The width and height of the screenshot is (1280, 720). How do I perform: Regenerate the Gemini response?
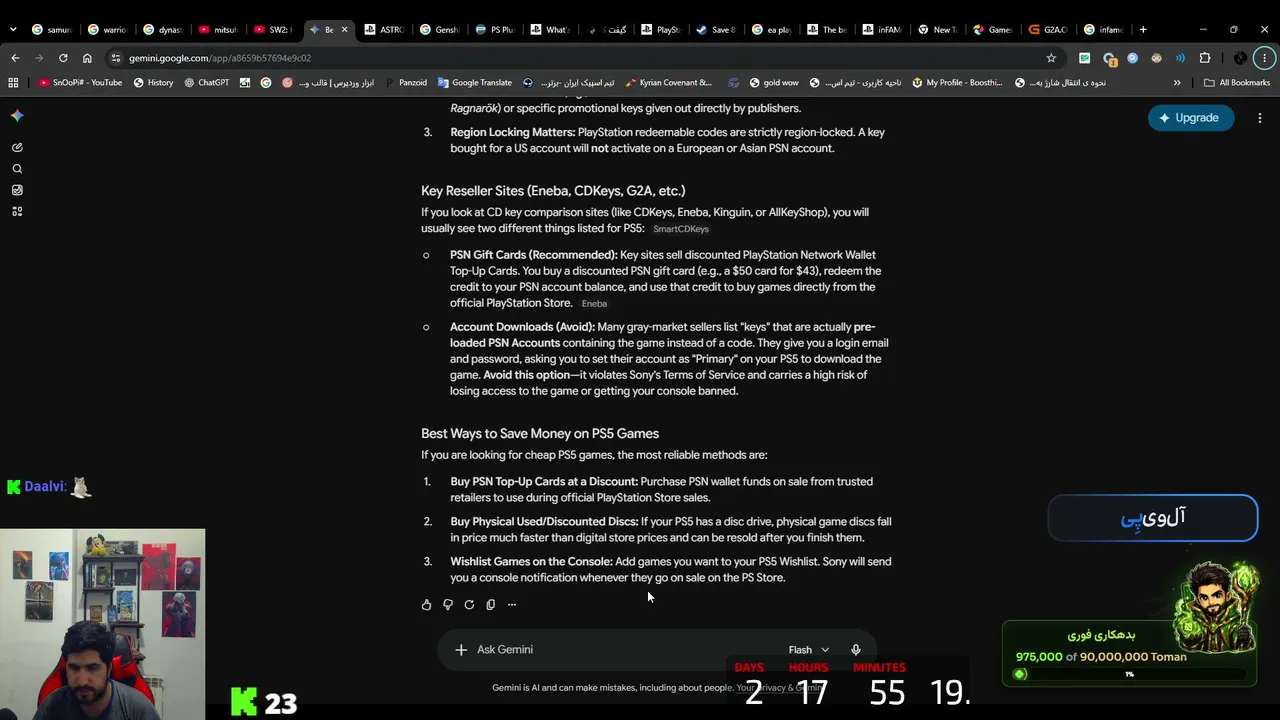pos(469,605)
